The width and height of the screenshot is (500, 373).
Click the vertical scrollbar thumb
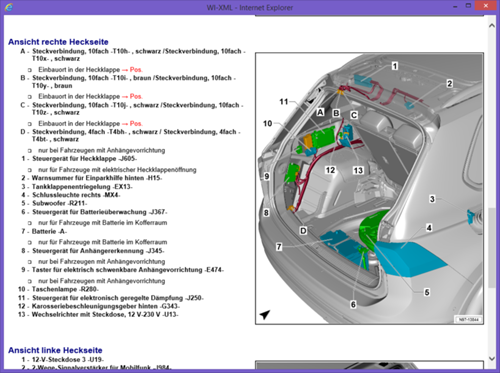coord(492,248)
